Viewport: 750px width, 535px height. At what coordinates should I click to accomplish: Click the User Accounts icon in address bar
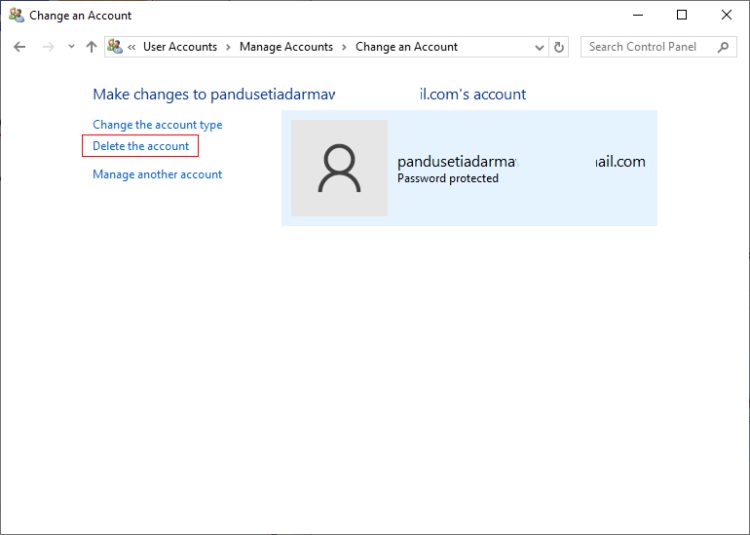tap(115, 47)
